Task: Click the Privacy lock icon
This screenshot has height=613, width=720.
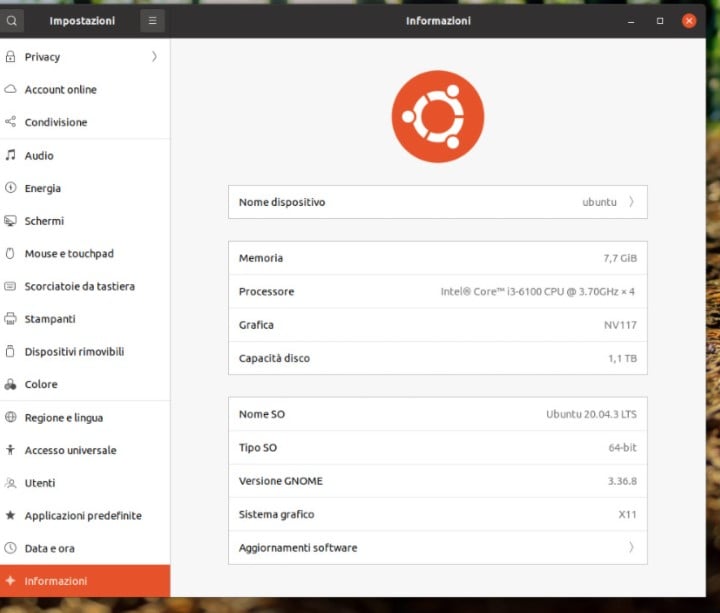Action: (x=10, y=56)
